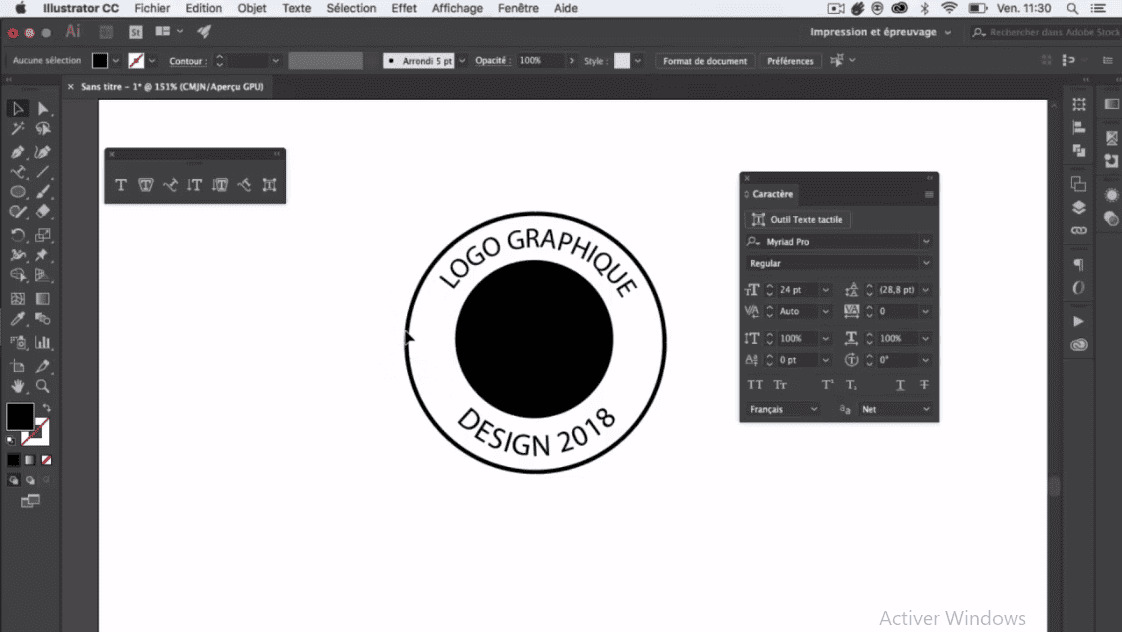The height and width of the screenshot is (632, 1122).
Task: Open Préférences from the control bar
Action: click(x=790, y=60)
